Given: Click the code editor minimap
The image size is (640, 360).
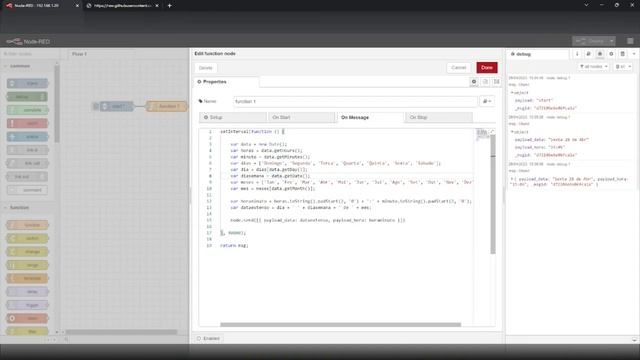Looking at the screenshot, I should point(482,135).
